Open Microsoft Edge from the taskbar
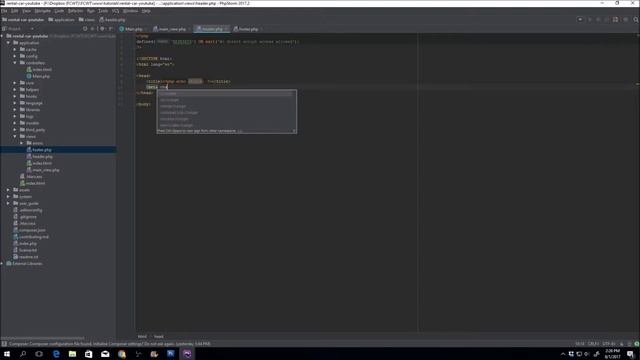This screenshot has width=640, height=360. [56, 354]
